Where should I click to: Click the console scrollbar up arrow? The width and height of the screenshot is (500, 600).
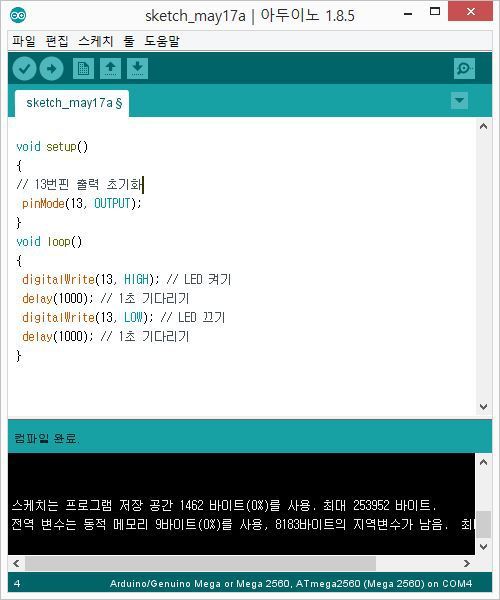click(484, 462)
